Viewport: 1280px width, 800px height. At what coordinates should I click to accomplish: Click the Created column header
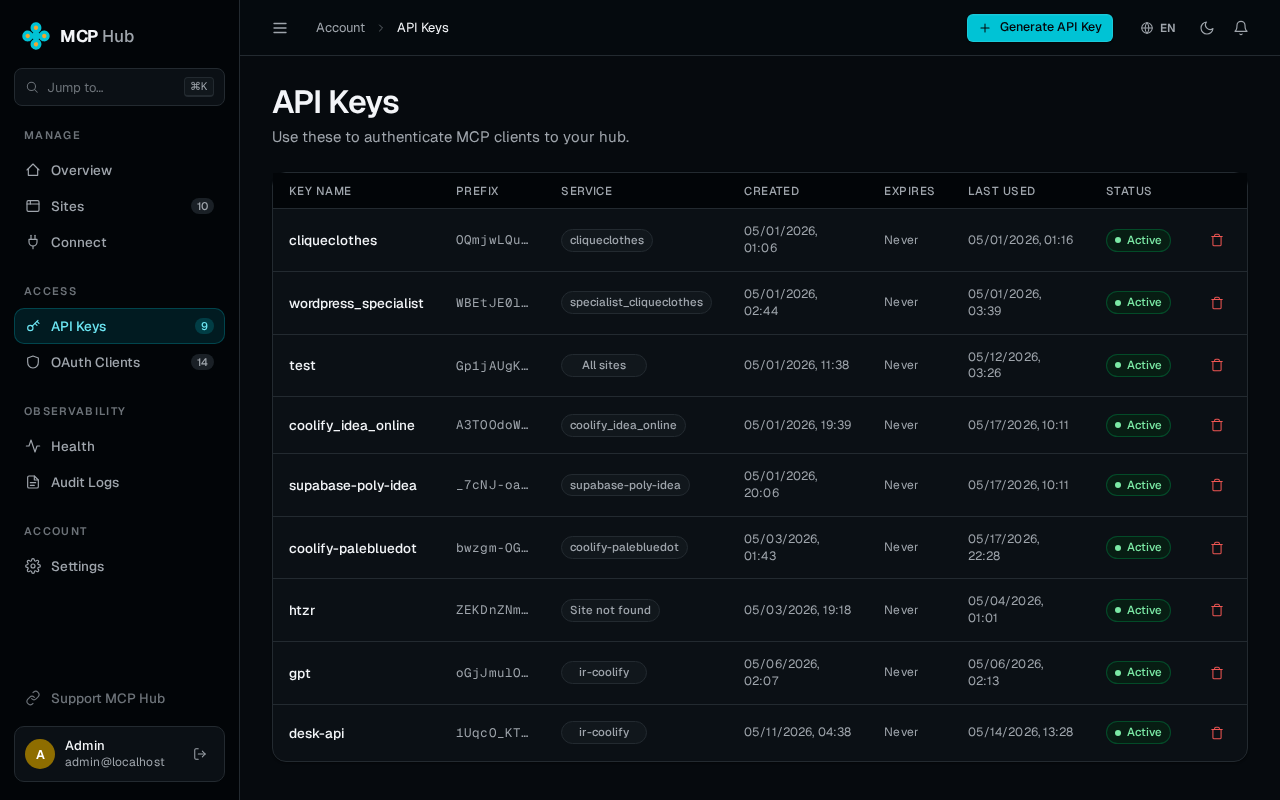point(772,191)
